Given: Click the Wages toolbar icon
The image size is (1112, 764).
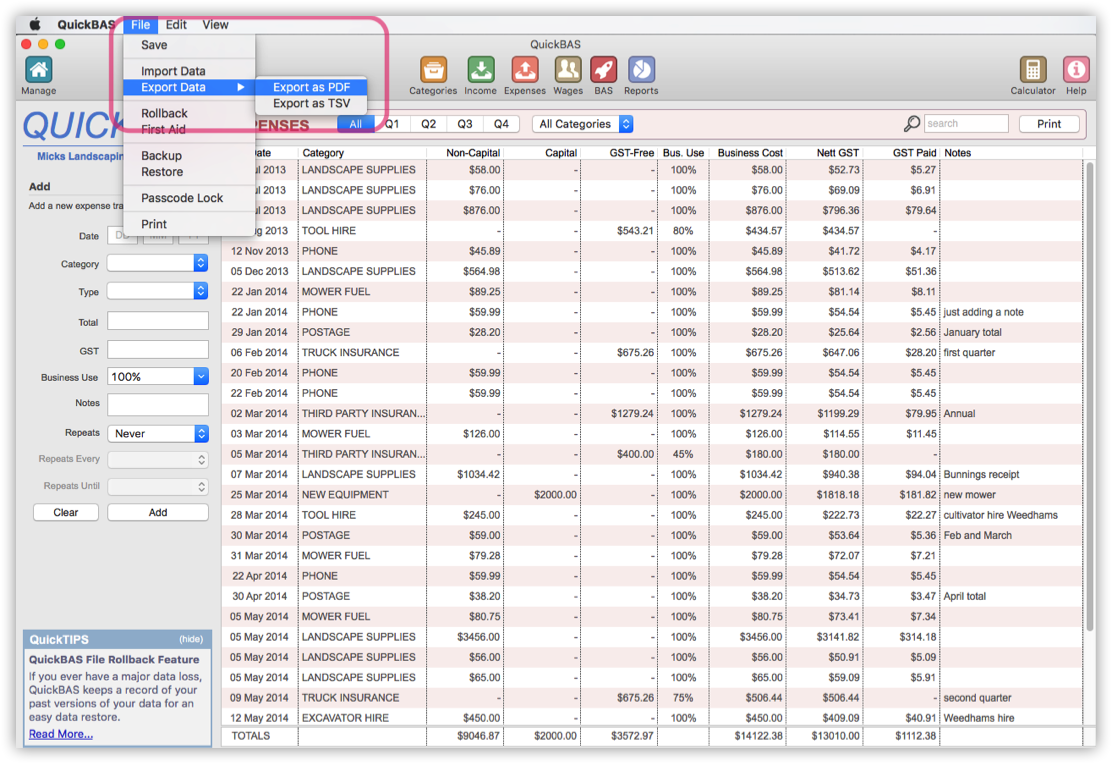Looking at the screenshot, I should coord(567,67).
